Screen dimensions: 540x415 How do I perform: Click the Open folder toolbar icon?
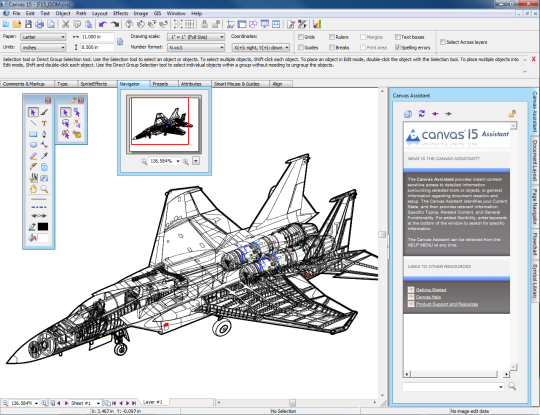click(17, 24)
